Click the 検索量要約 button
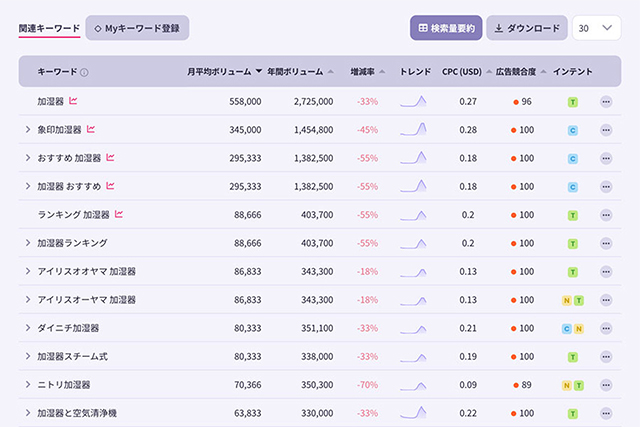Viewport: 640px width, 427px height. click(x=445, y=28)
